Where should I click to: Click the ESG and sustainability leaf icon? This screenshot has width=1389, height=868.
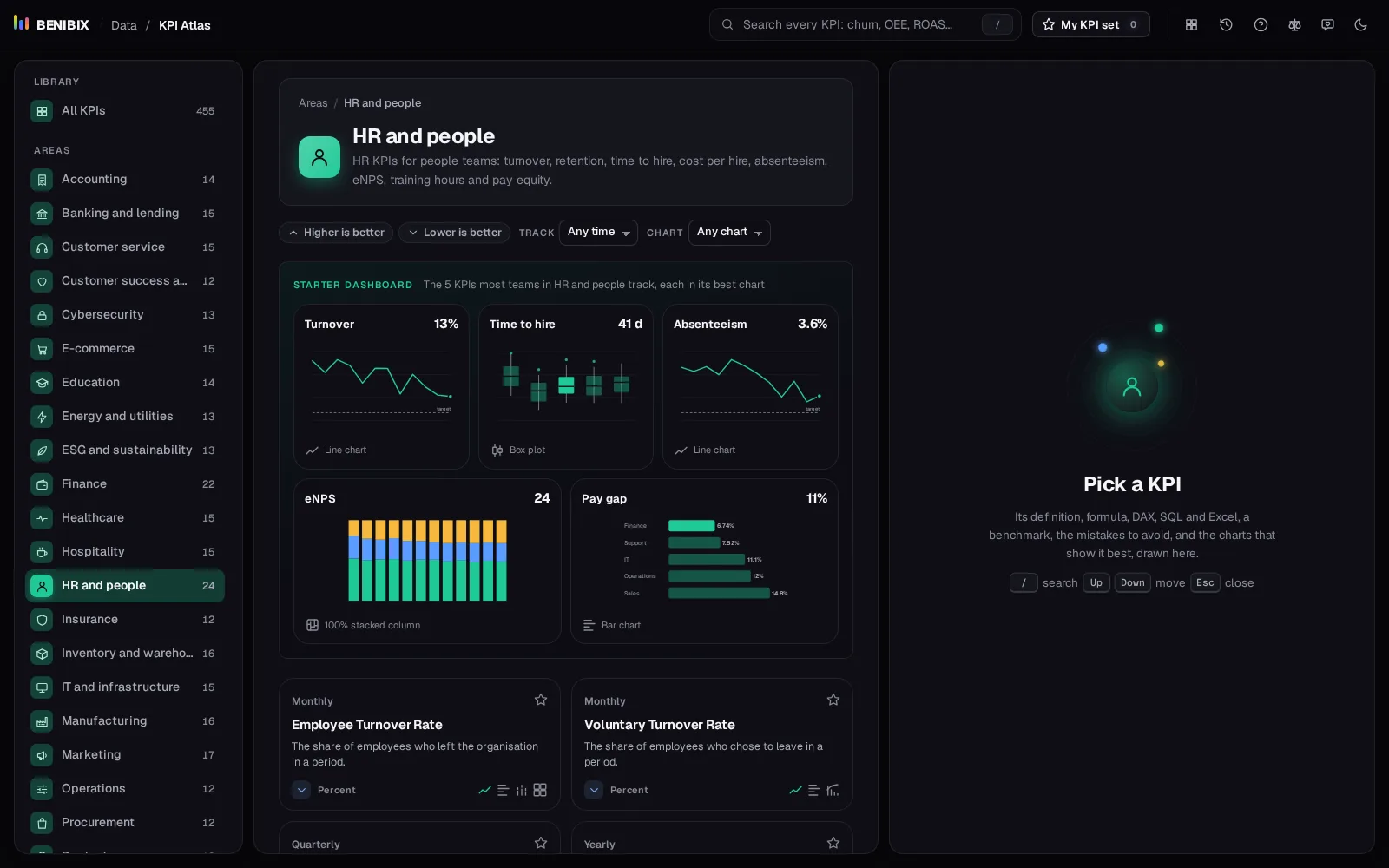[x=42, y=450]
